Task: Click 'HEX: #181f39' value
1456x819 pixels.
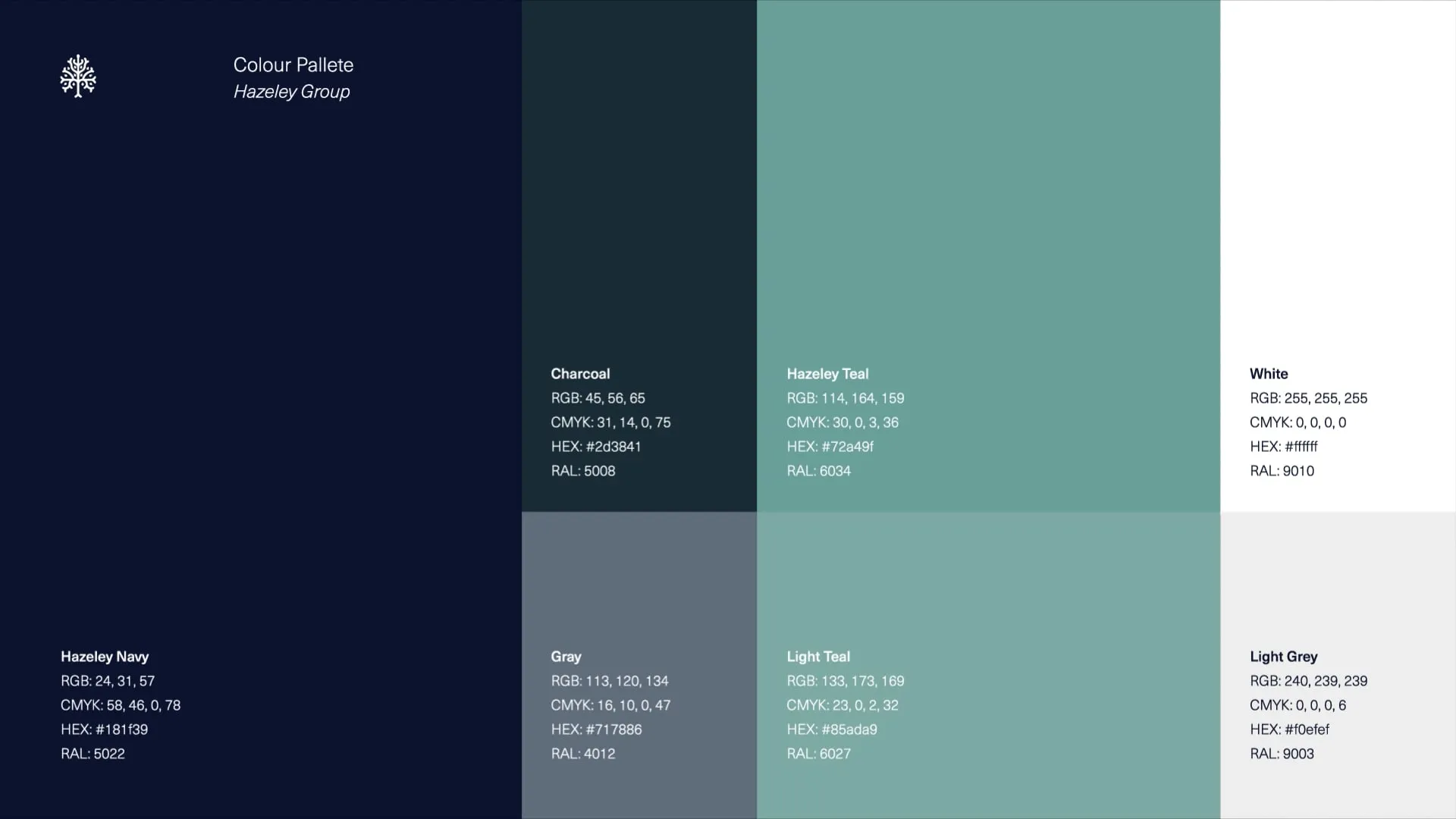Action: (105, 730)
